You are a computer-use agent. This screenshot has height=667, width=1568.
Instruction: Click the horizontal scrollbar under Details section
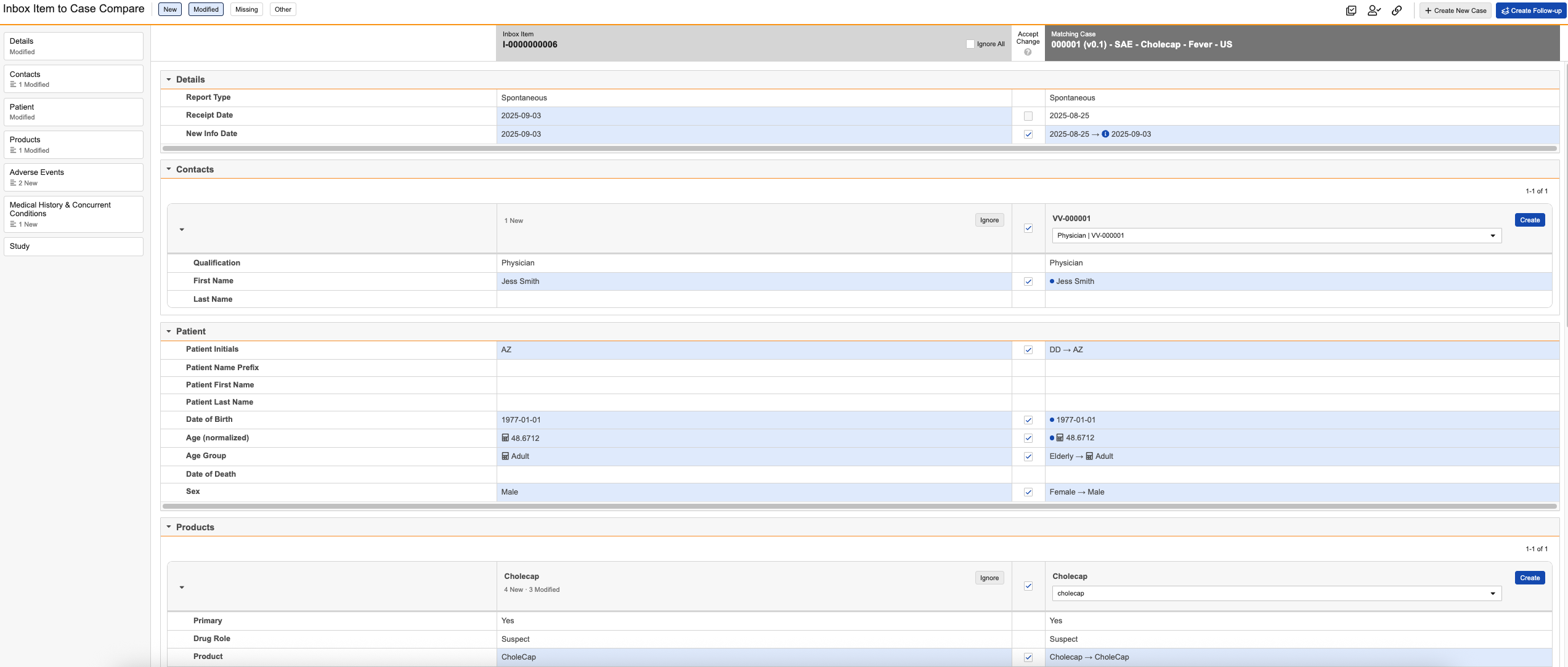[x=859, y=149]
